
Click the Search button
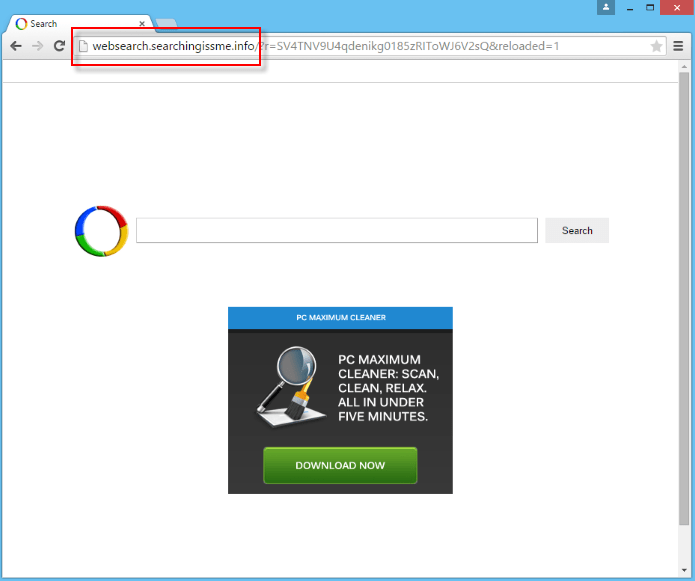[577, 230]
